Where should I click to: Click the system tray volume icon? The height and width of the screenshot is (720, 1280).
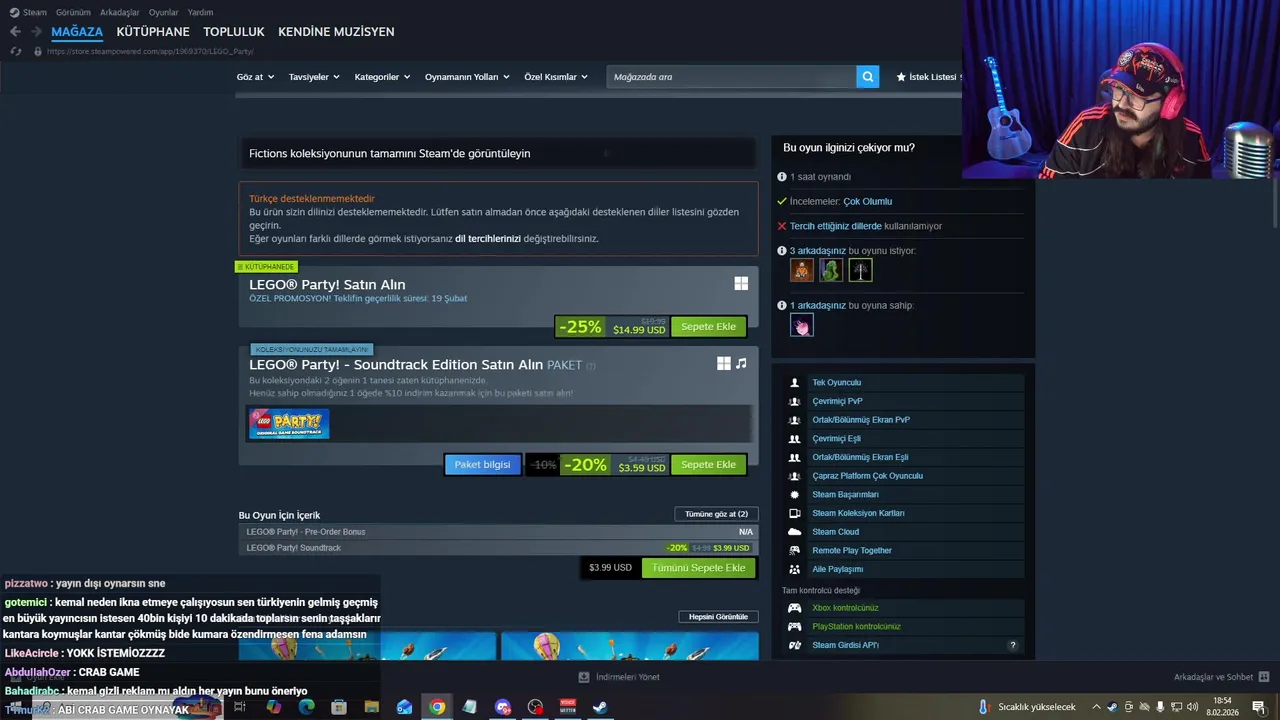(x=1192, y=707)
